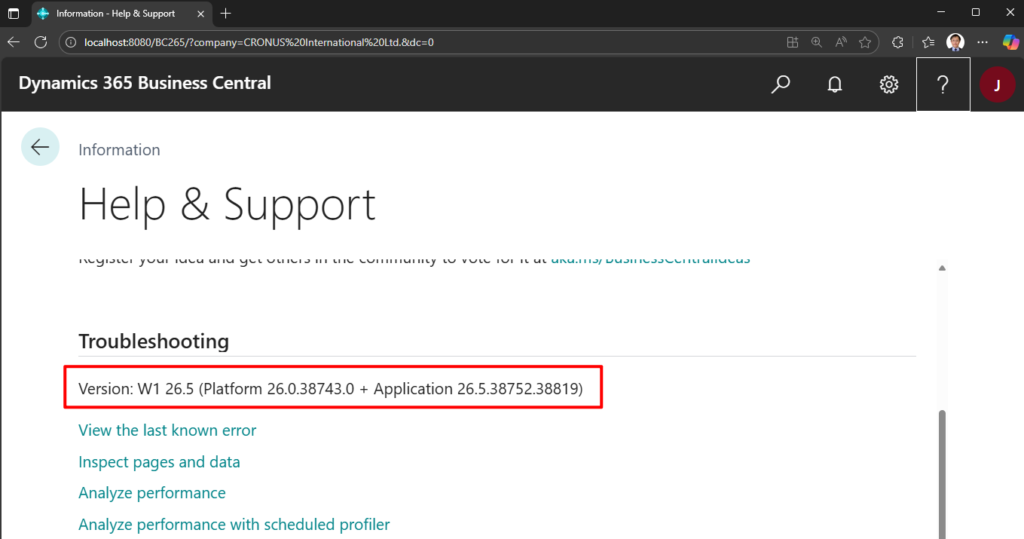Open the browser tab actions menu
This screenshot has height=539, width=1024.
(x=13, y=13)
